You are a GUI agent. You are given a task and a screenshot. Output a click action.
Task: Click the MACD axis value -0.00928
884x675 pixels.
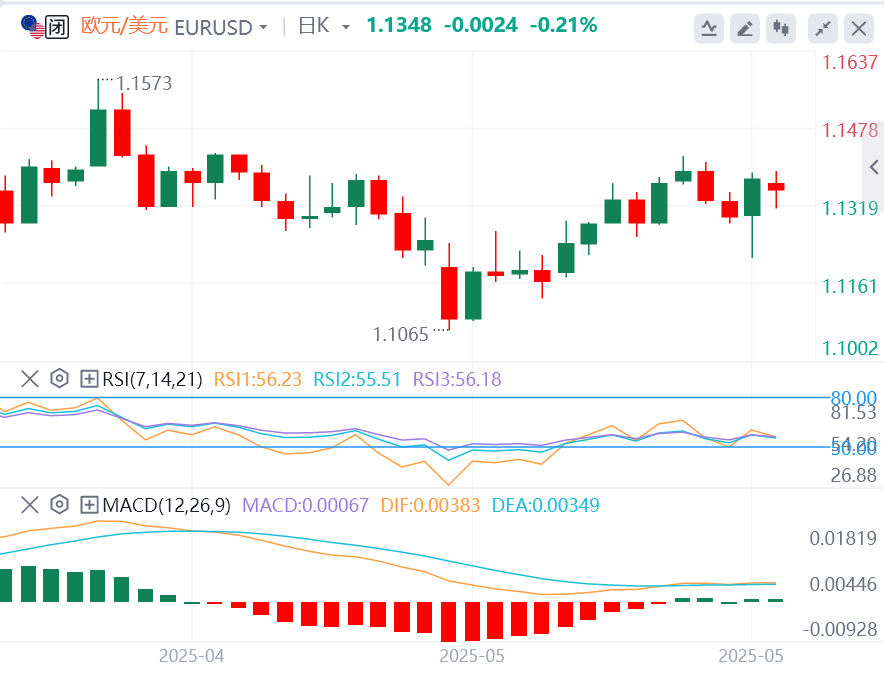(x=839, y=629)
